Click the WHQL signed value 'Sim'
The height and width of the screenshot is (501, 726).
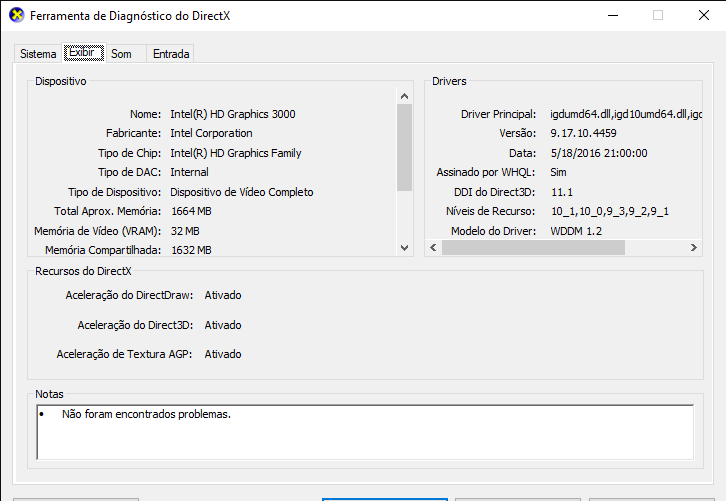click(558, 172)
